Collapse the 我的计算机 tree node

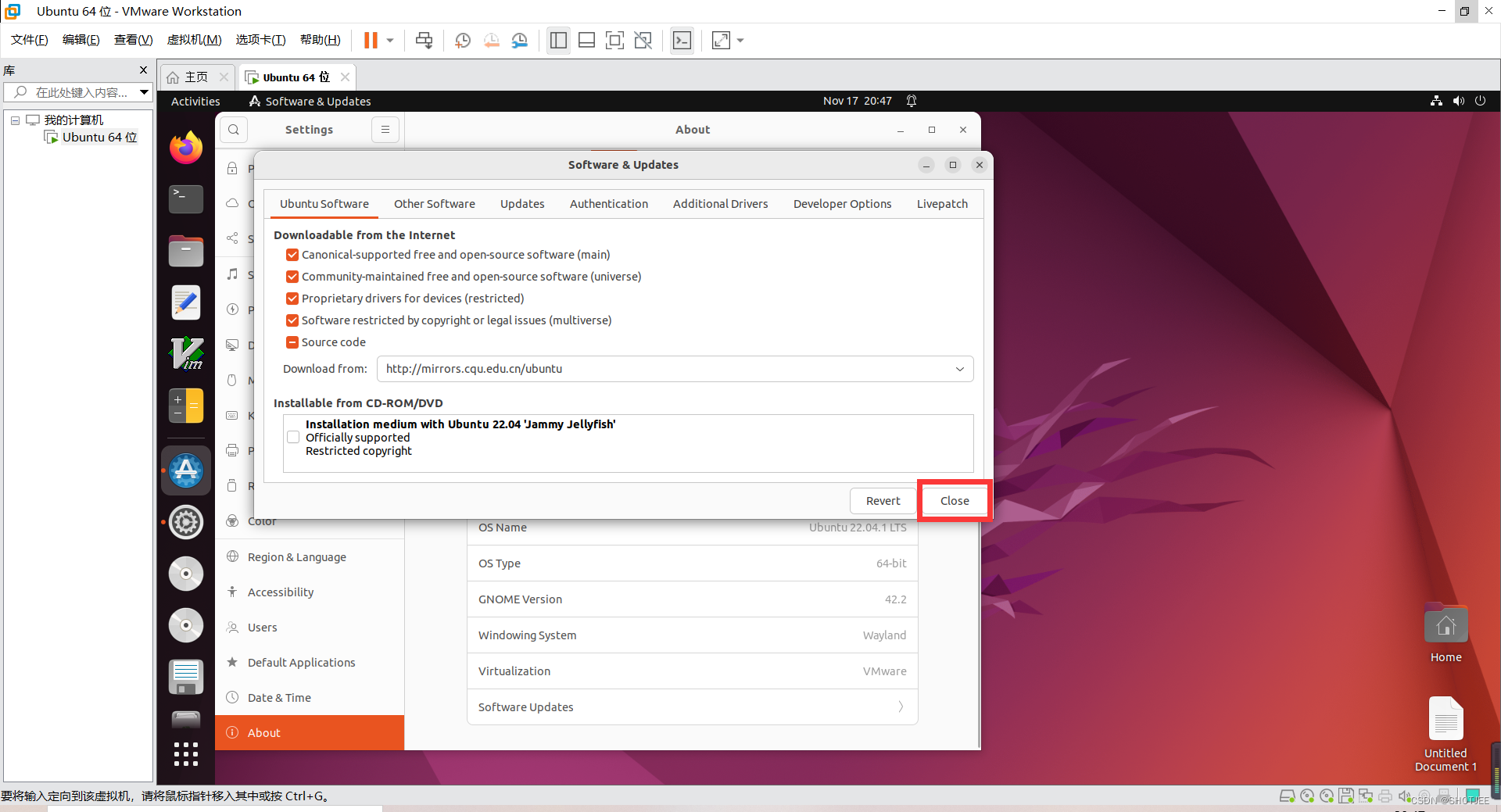coord(15,120)
